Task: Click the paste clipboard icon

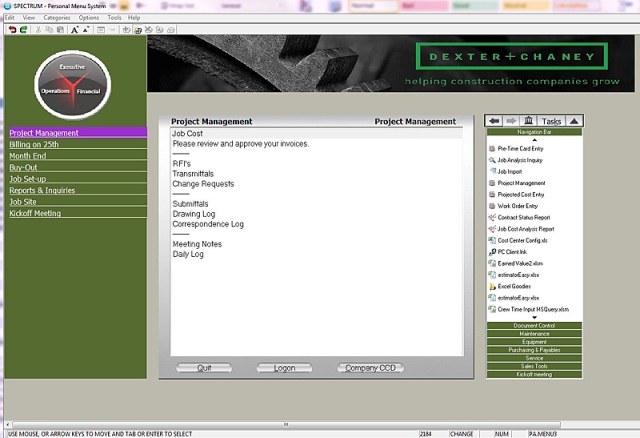Action: coord(60,29)
